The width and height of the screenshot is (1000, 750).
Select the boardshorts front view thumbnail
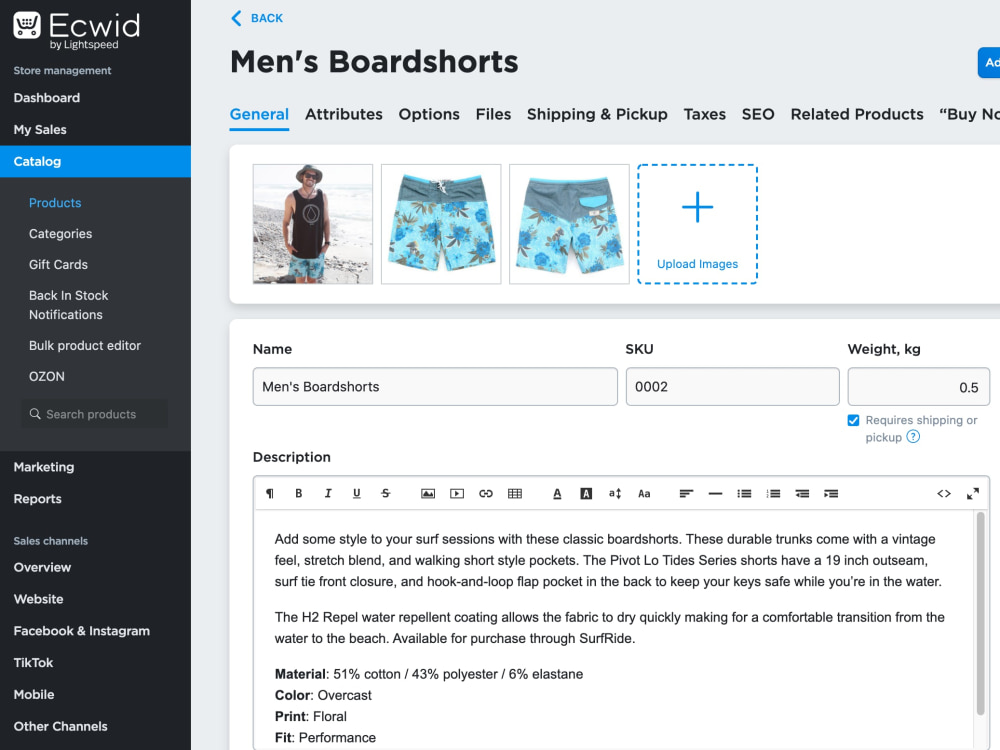pyautogui.click(x=441, y=224)
